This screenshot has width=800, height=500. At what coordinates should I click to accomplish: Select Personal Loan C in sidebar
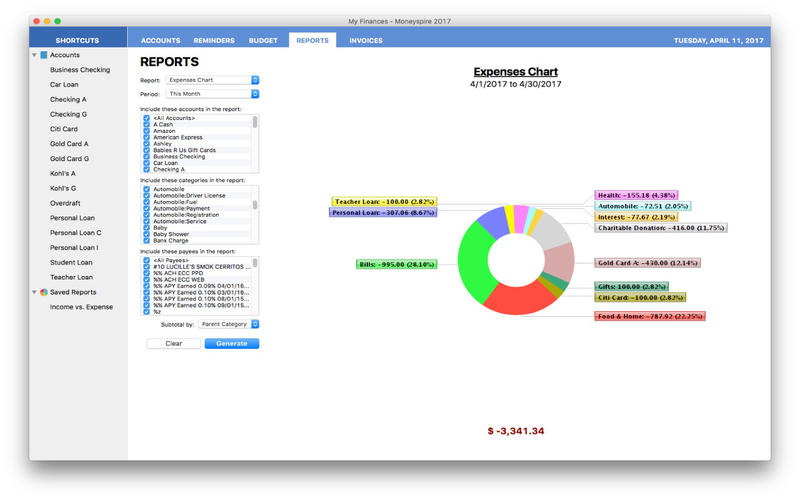[x=76, y=232]
